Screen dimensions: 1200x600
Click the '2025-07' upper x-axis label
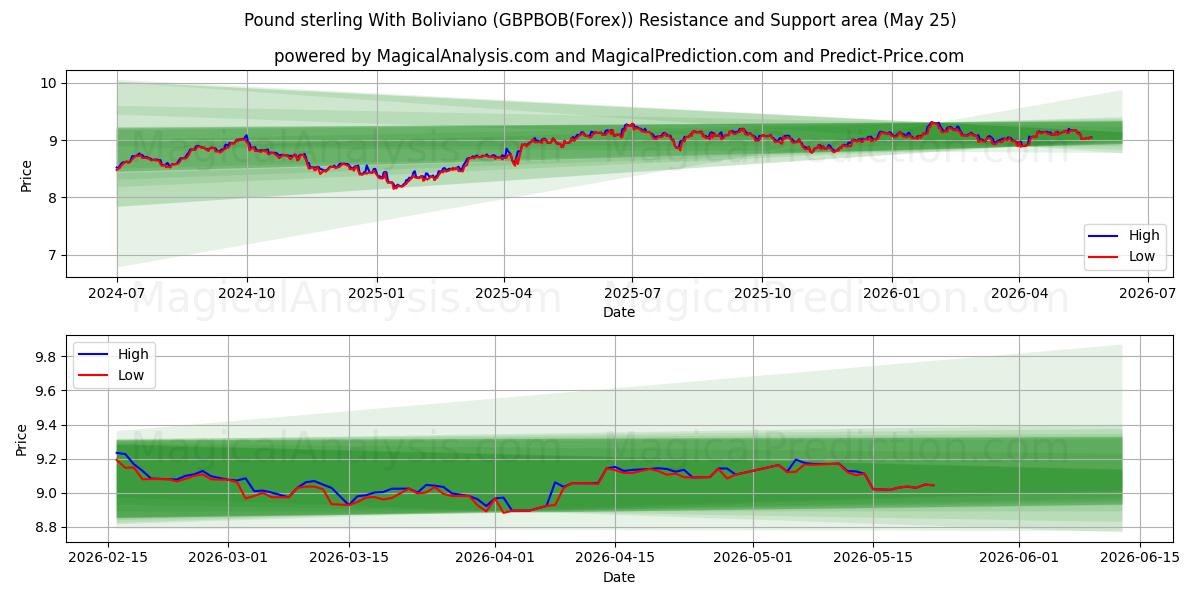pyautogui.click(x=633, y=295)
